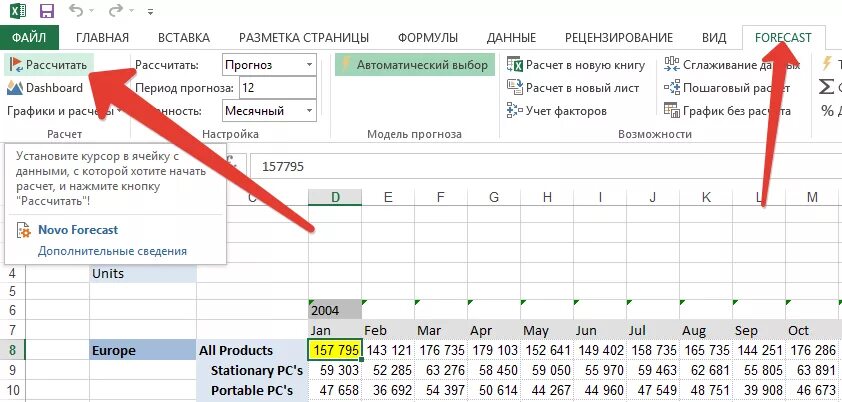Select the Stationary PC's cell
Viewport: 842px width, 402px height.
point(252,370)
